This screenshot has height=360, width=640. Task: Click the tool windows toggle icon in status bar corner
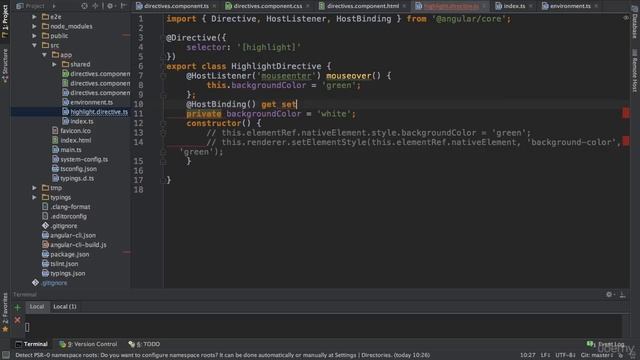[x=6, y=355]
